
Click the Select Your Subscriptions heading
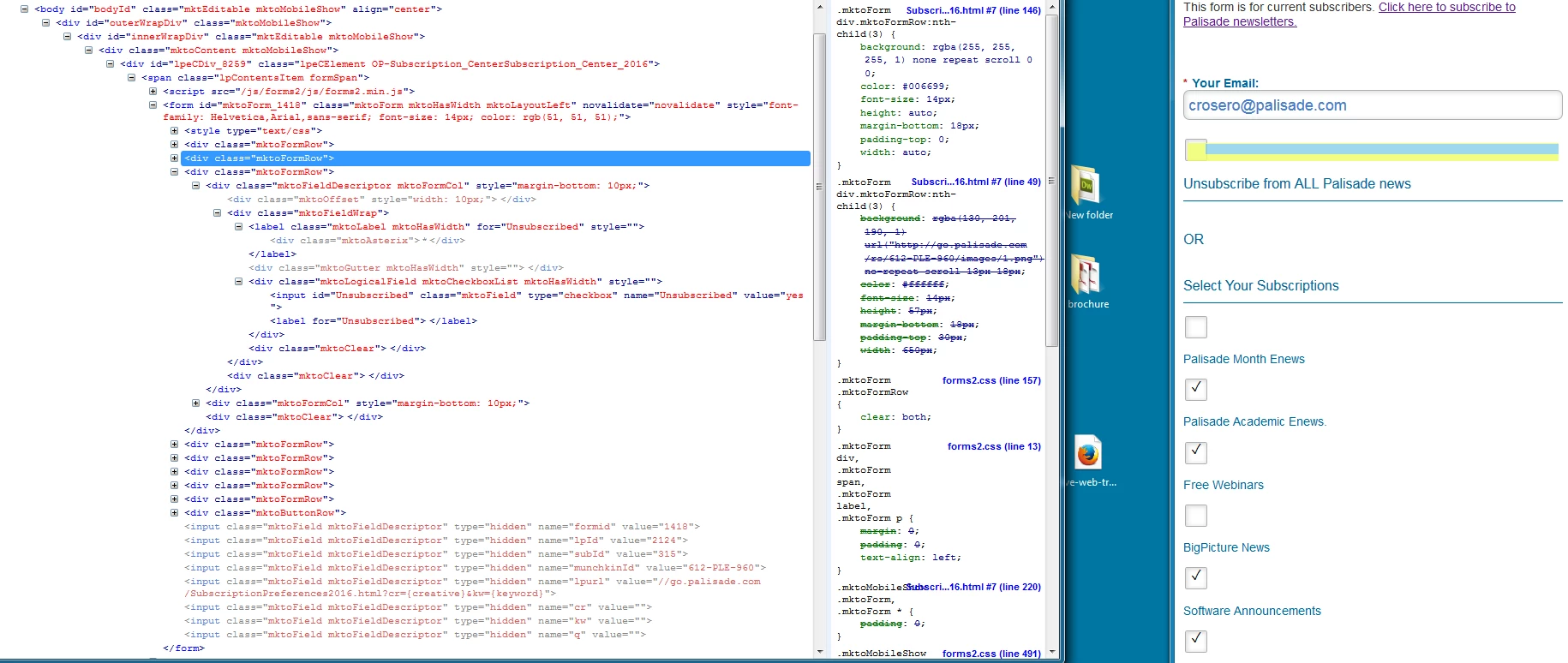pyautogui.click(x=1260, y=286)
